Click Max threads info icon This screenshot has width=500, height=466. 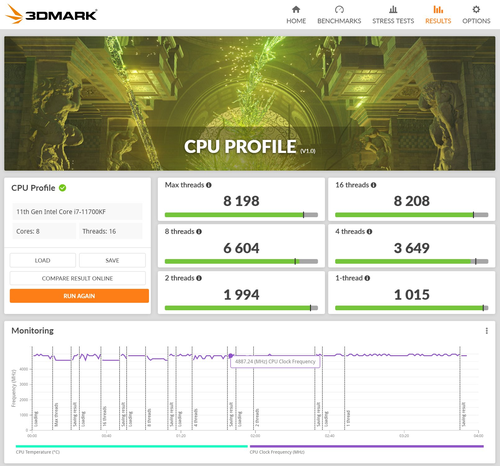pyautogui.click(x=209, y=185)
